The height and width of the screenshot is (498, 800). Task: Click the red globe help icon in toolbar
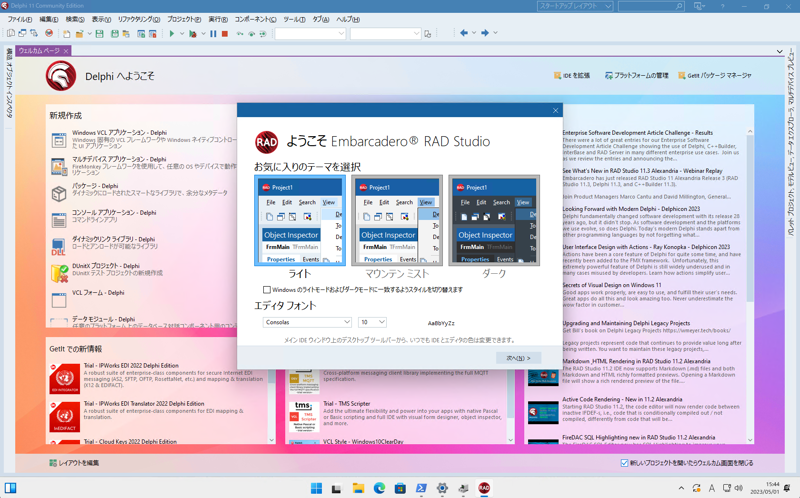49,33
